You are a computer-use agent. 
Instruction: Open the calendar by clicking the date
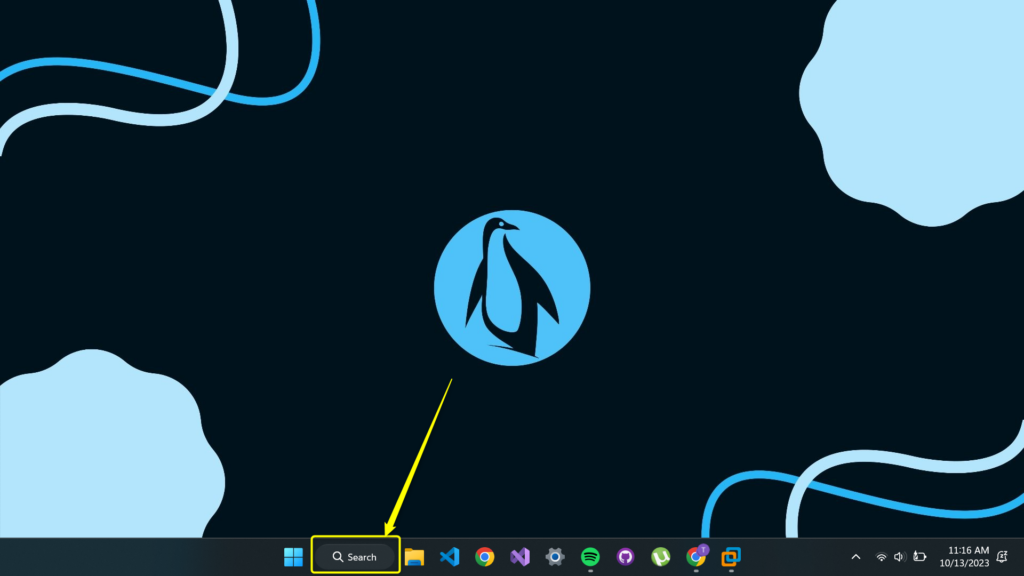963,563
